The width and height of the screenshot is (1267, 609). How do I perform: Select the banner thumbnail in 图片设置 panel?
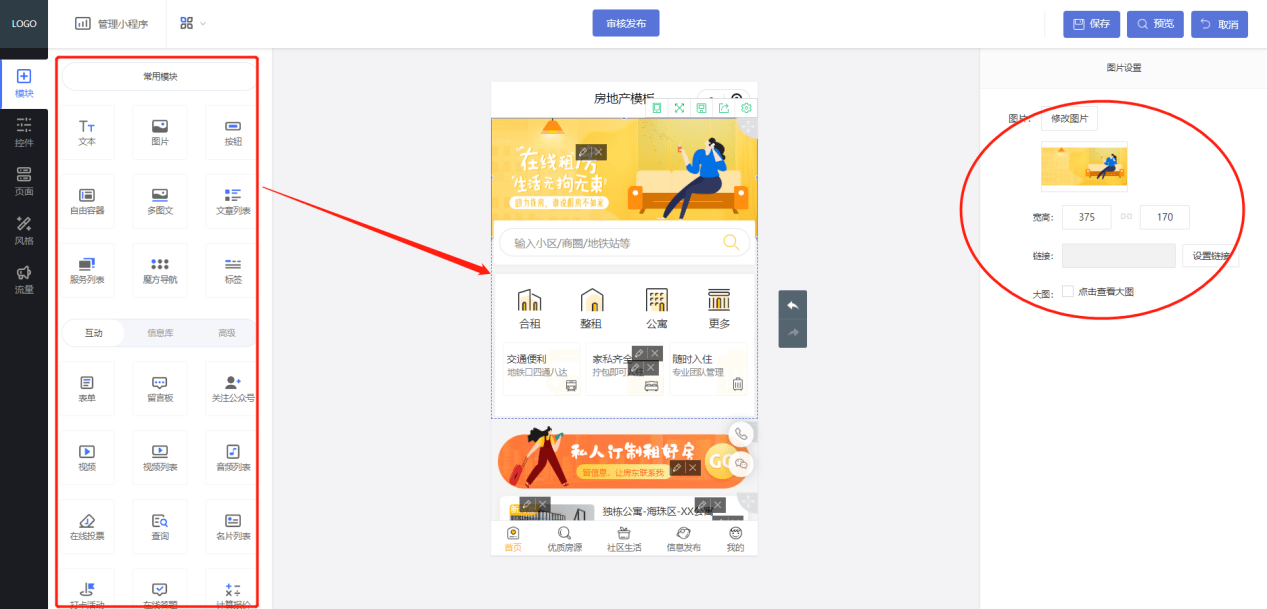(1084, 166)
